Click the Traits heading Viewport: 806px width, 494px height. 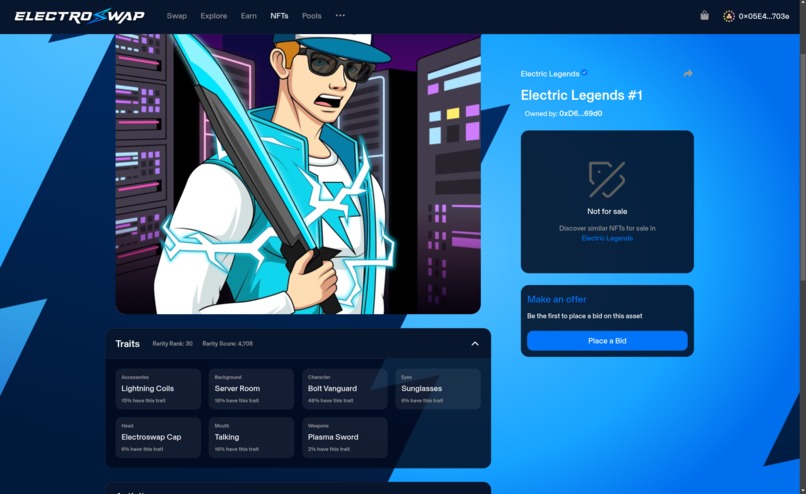pyautogui.click(x=127, y=343)
